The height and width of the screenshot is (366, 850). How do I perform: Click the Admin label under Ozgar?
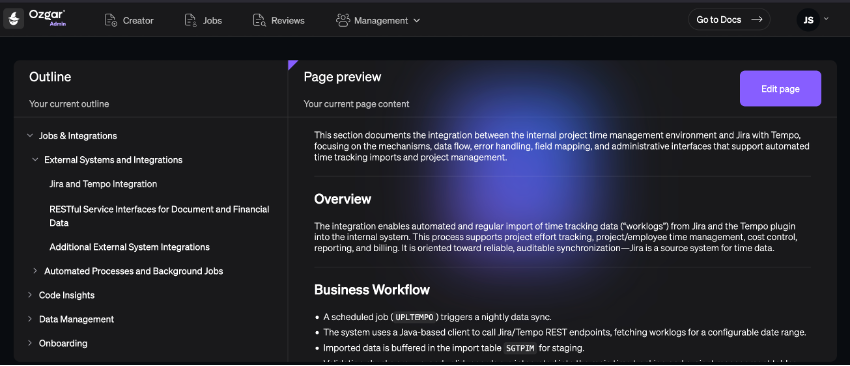57,24
